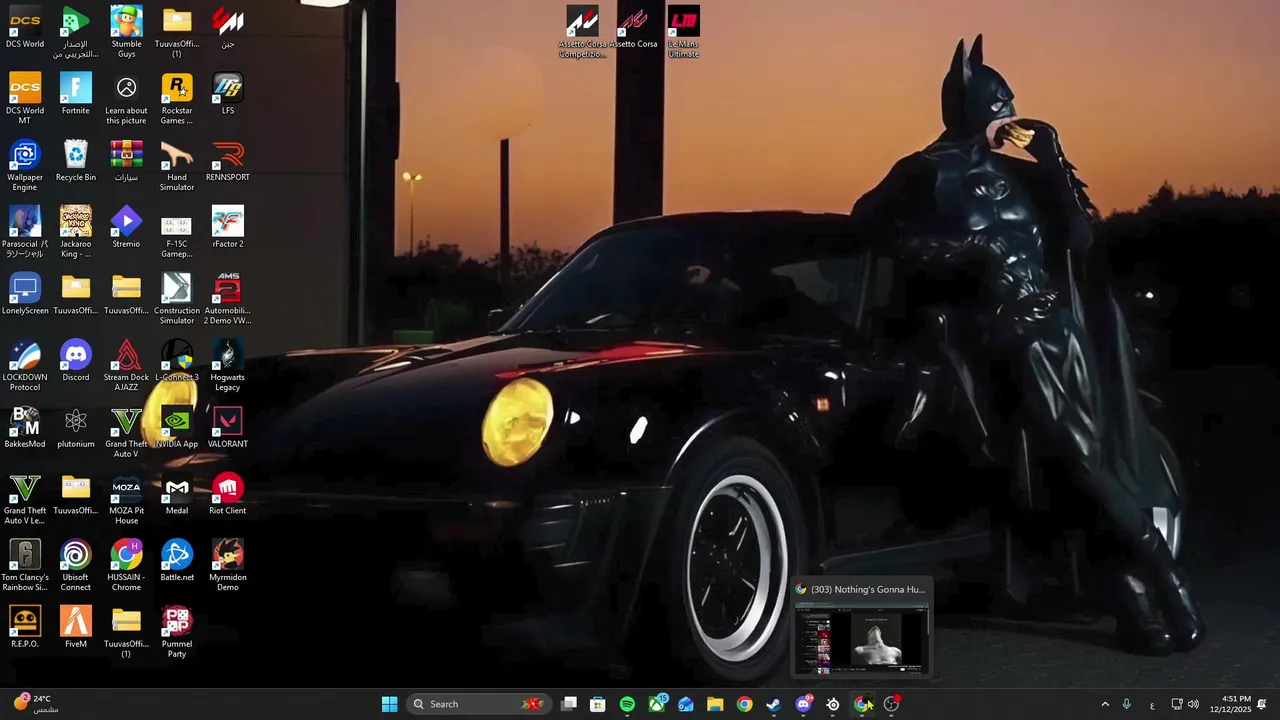
Task: Switch to Spotify in the taskbar
Action: 627,704
